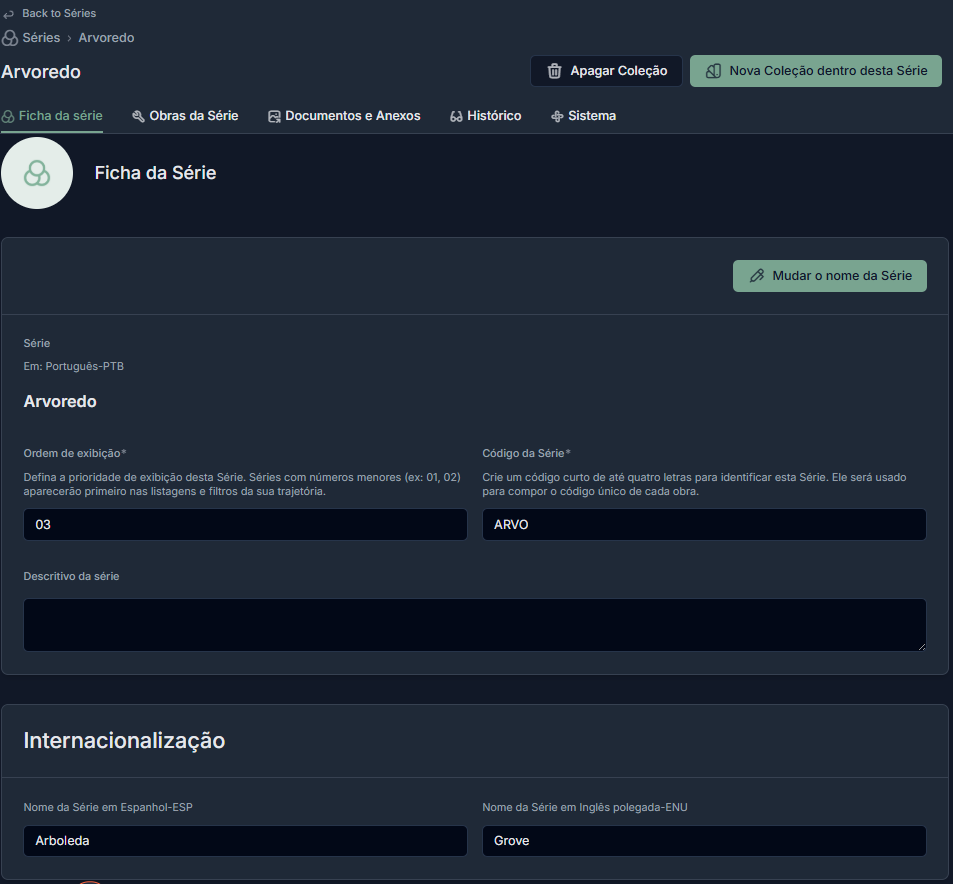
Task: Click the Internacionalização heading
Action: click(x=124, y=741)
